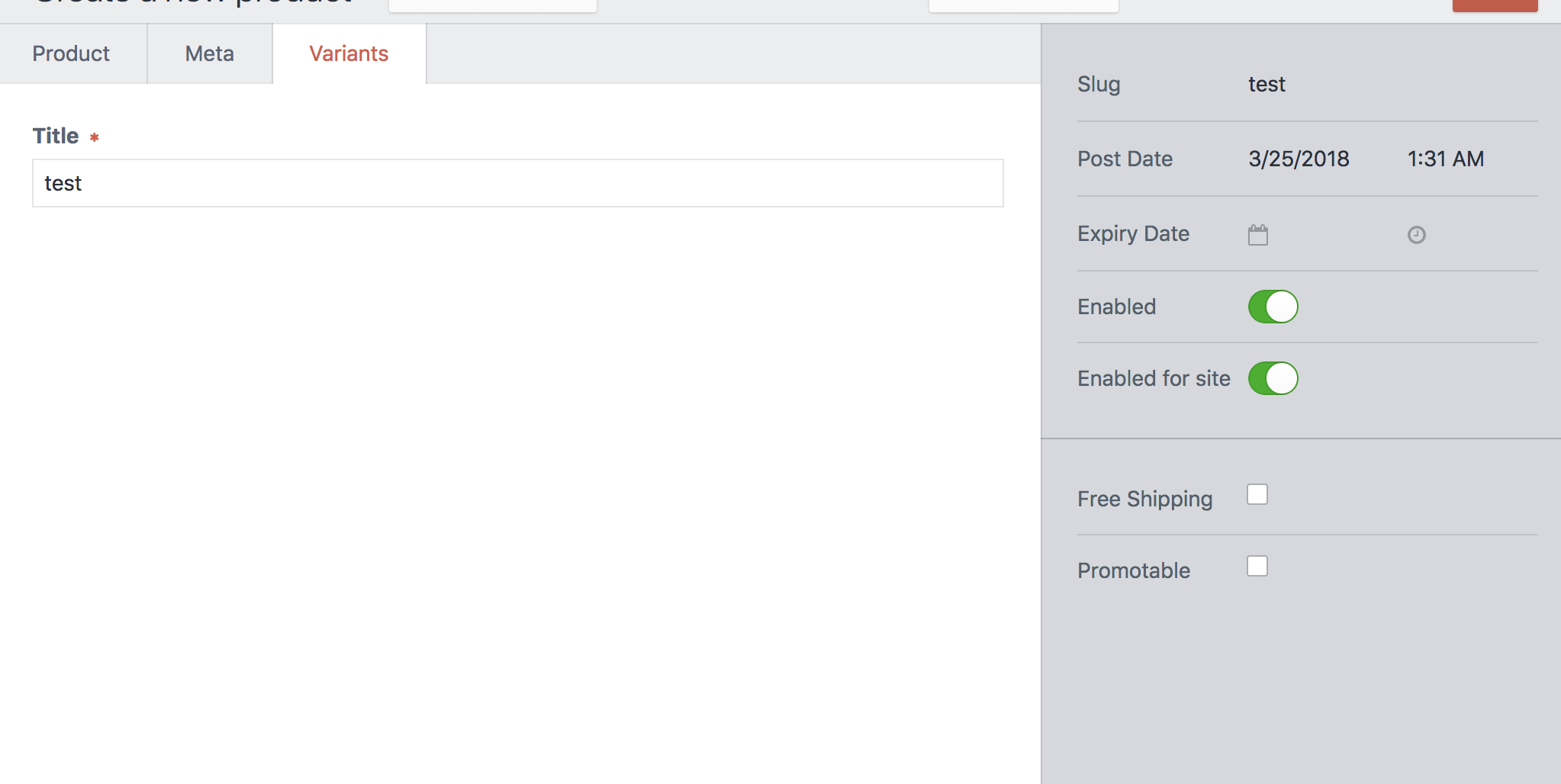Screen dimensions: 1561x784
Task: Click the slug value test
Action: [1266, 84]
